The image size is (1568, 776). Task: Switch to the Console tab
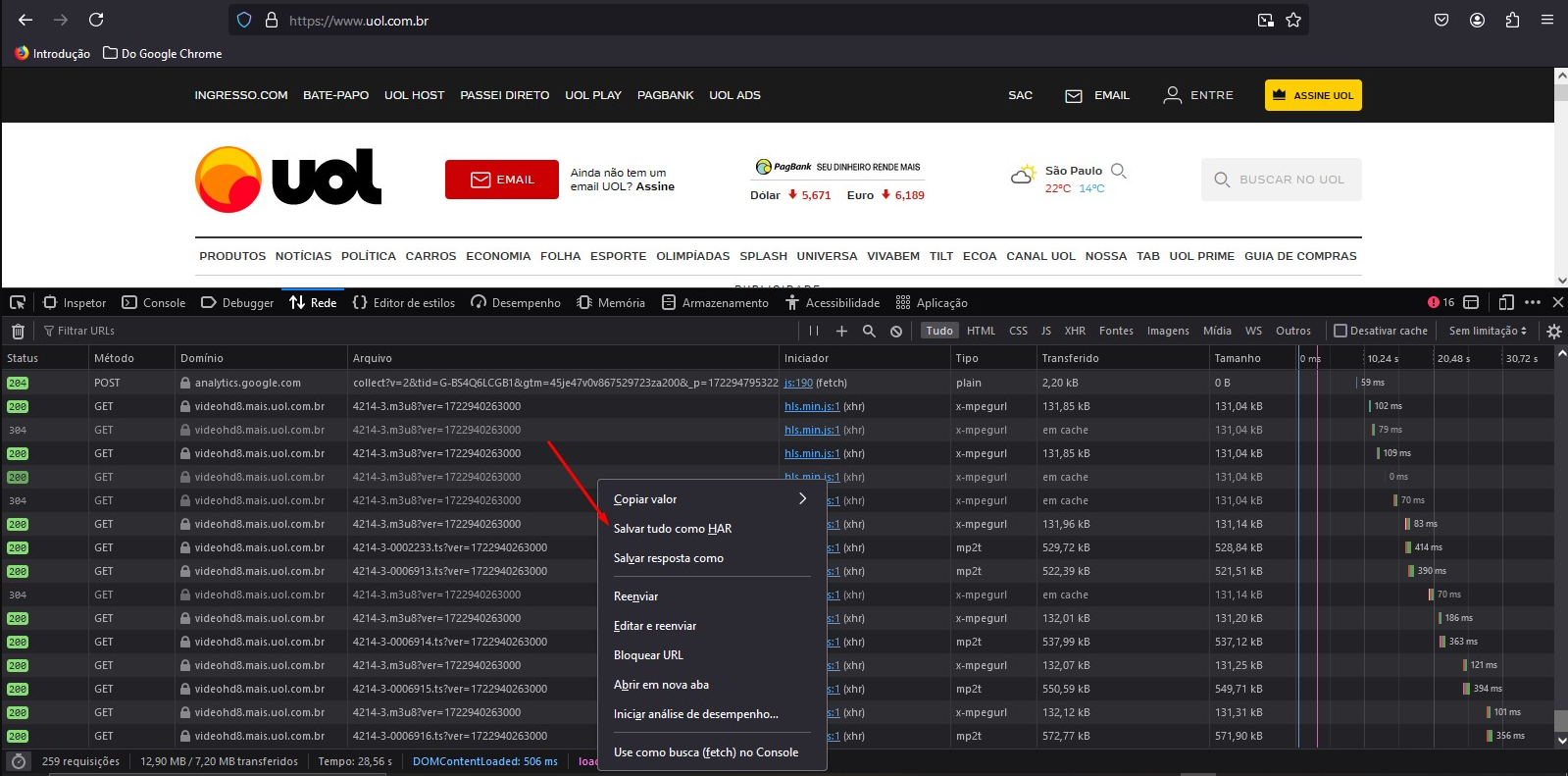[x=154, y=302]
